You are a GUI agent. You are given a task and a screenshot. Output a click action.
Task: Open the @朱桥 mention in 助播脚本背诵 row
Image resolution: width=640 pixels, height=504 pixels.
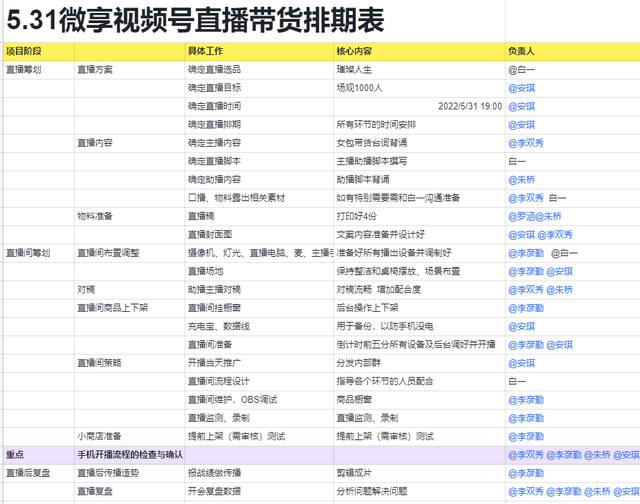point(522,180)
